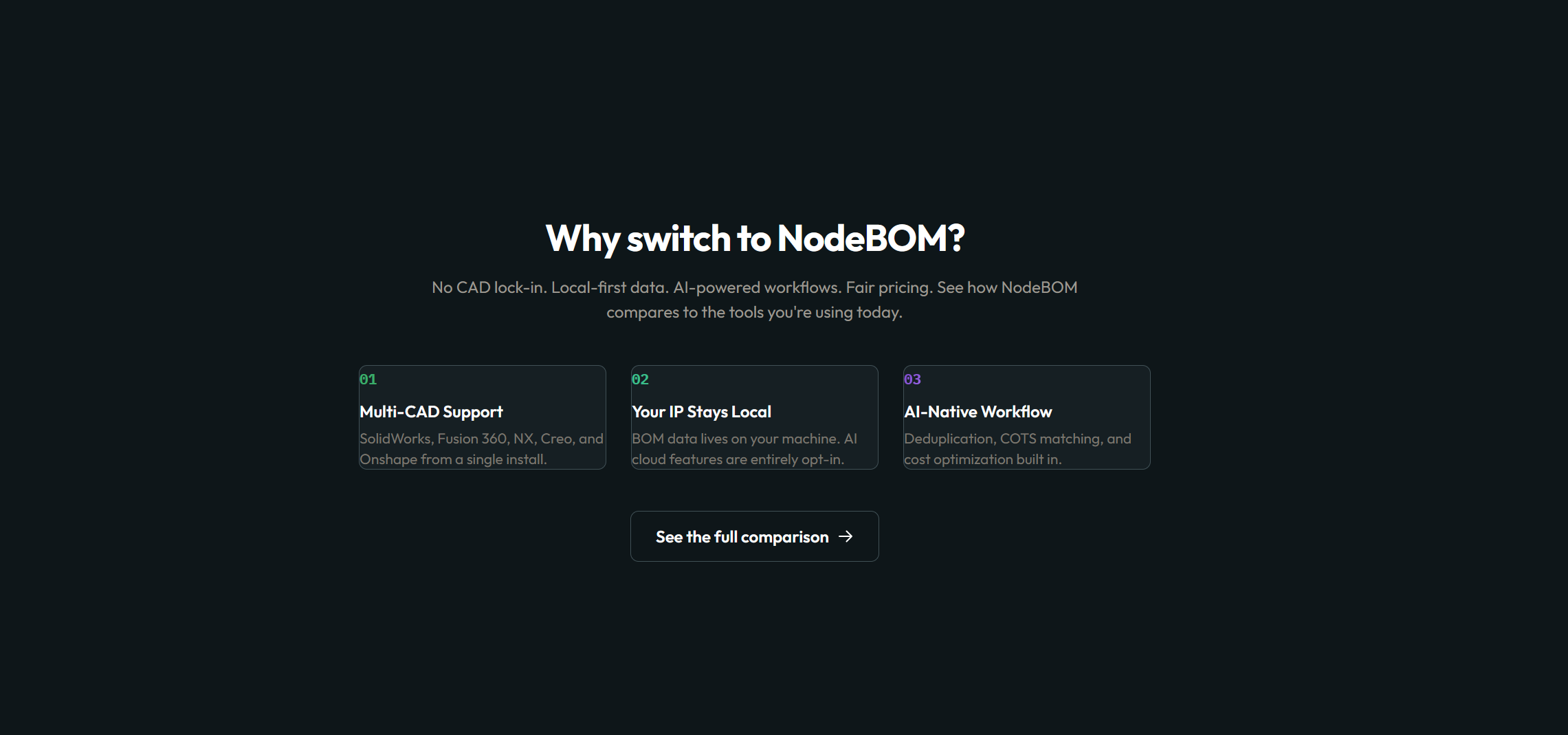Screen dimensions: 1568x735
Task: Select the green "02" card number label
Action: point(641,379)
